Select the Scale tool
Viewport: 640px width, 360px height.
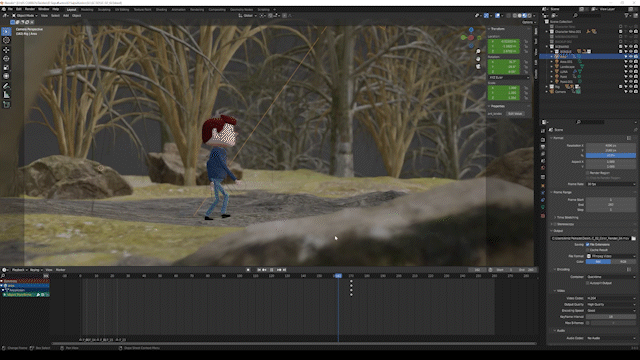coord(6,68)
